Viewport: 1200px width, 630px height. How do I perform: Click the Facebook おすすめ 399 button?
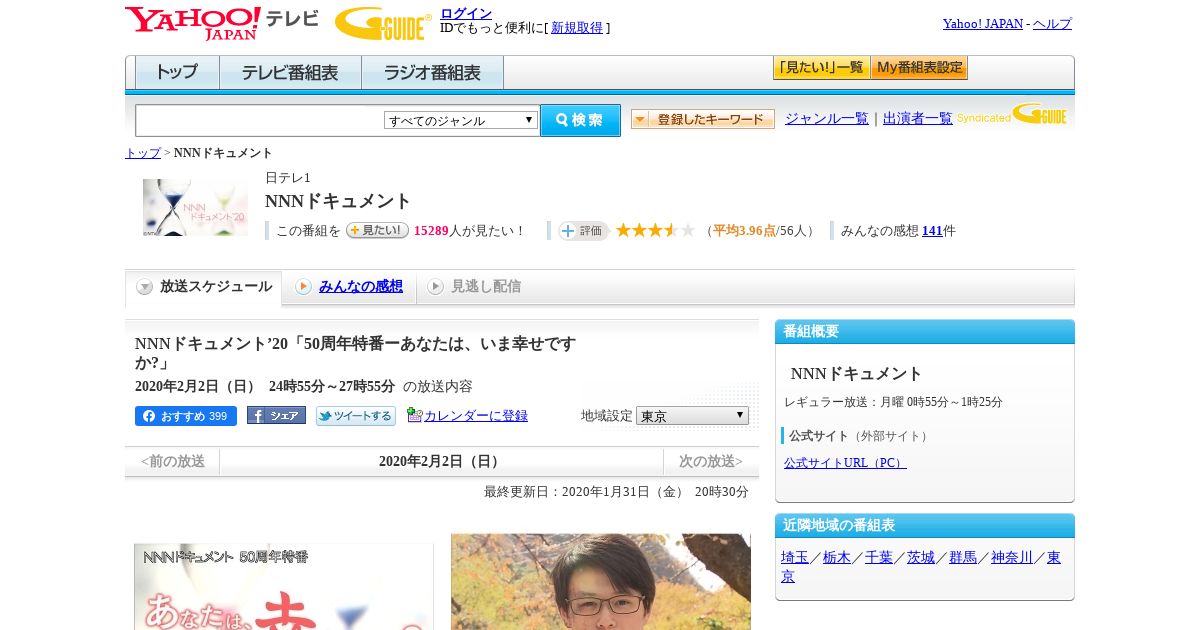tap(186, 416)
